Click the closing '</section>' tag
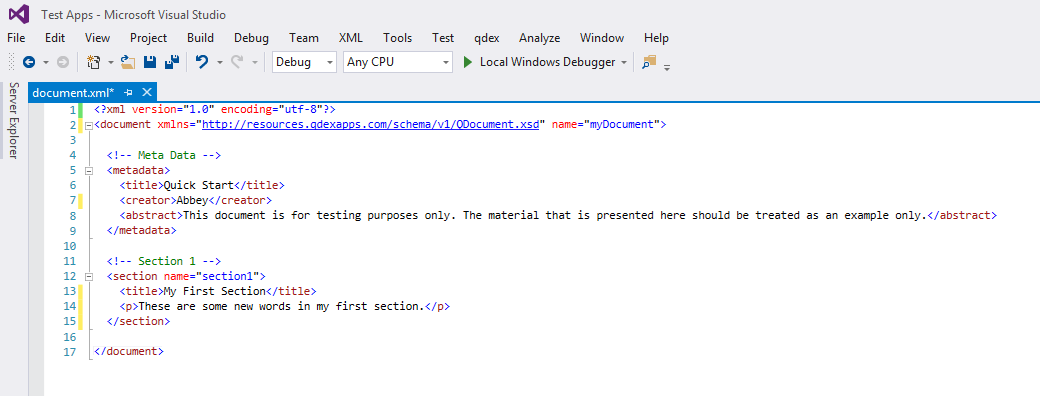Viewport: 1040px width, 396px height. (x=139, y=322)
